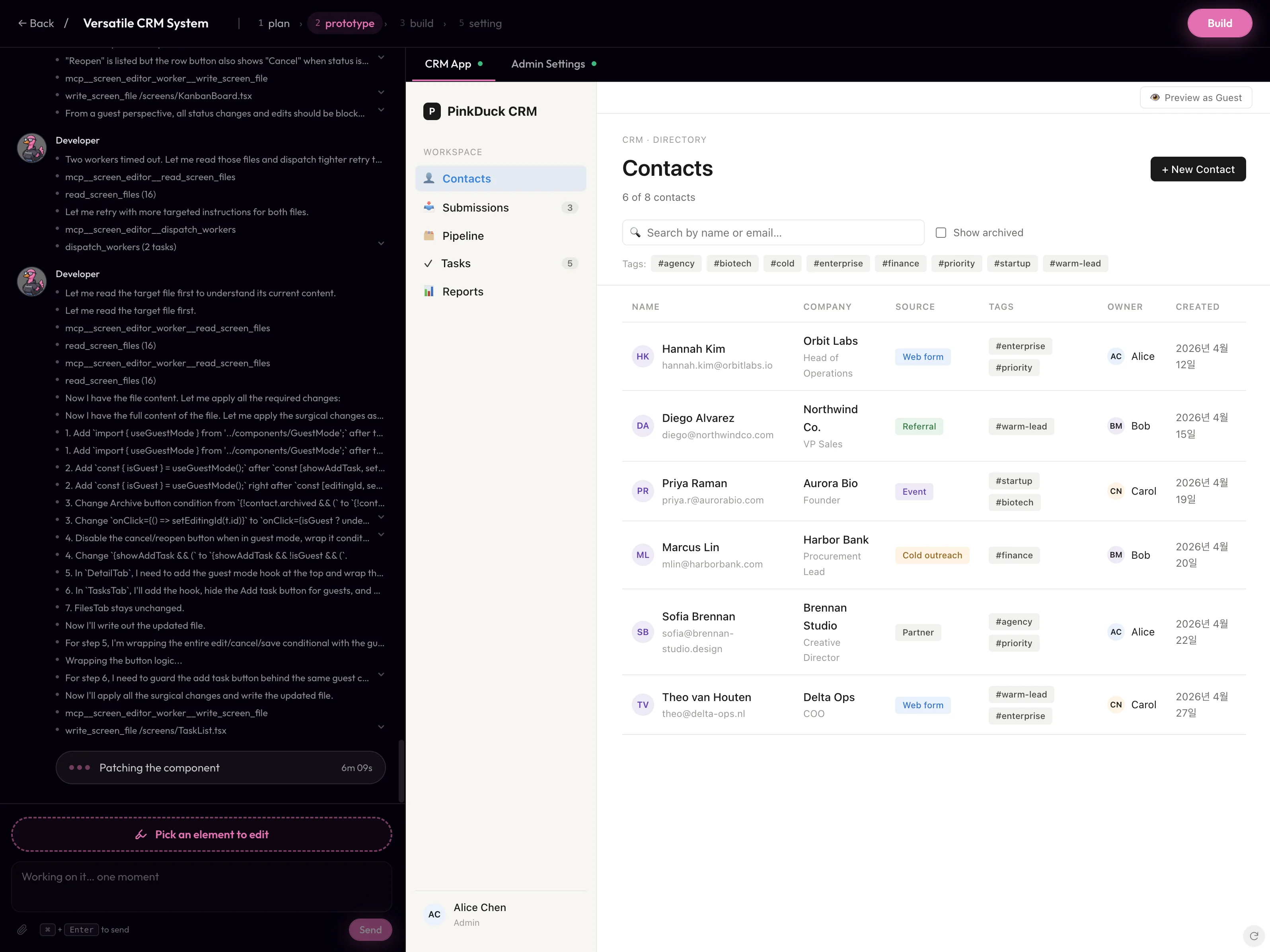The height and width of the screenshot is (952, 1270).
Task: Click owner badge BM in Marcus Lin row
Action: 1116,555
